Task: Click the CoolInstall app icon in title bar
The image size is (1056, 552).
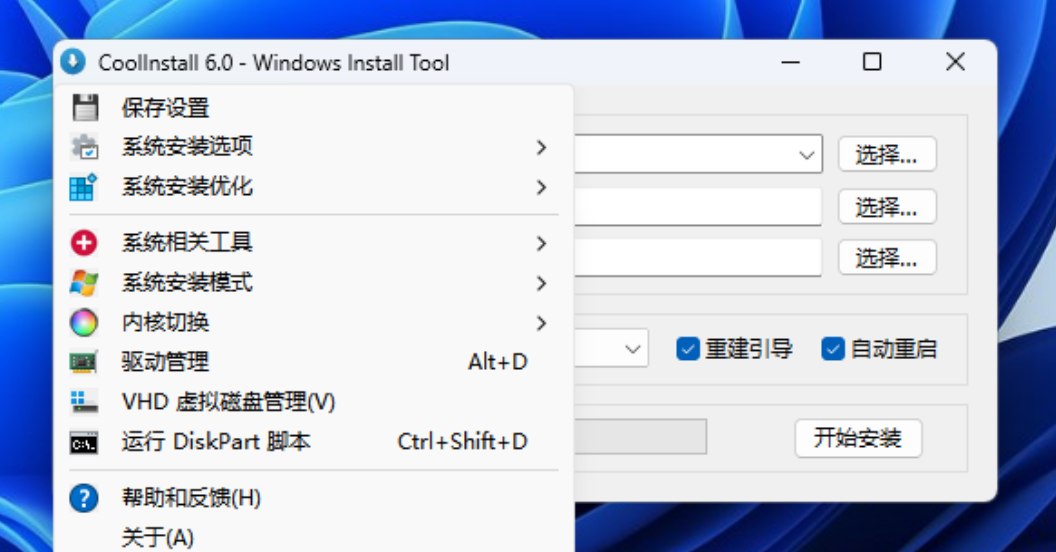Action: (x=73, y=62)
